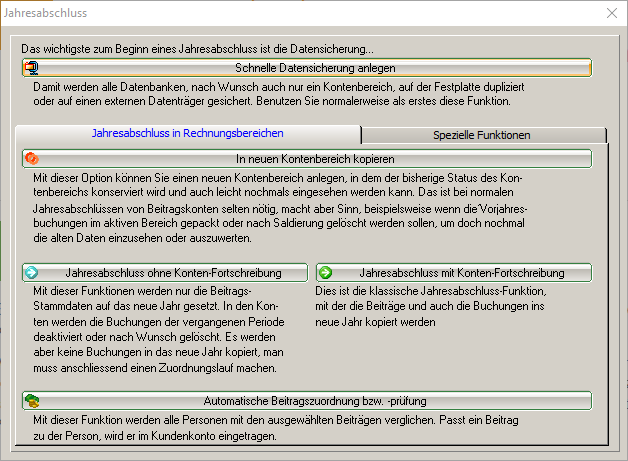628x461 pixels.
Task: Click the klassische Jahresabschluss-Funktion description text
Action: [440, 308]
